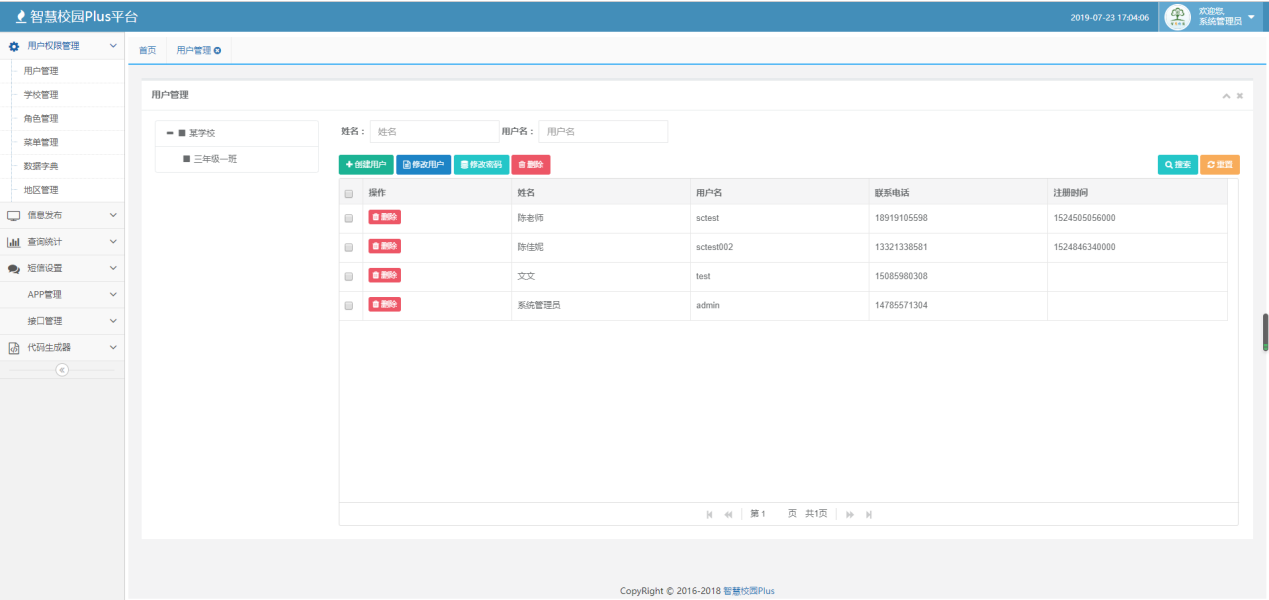
Task: Close the 用户管理 tab with its x icon
Action: [218, 50]
